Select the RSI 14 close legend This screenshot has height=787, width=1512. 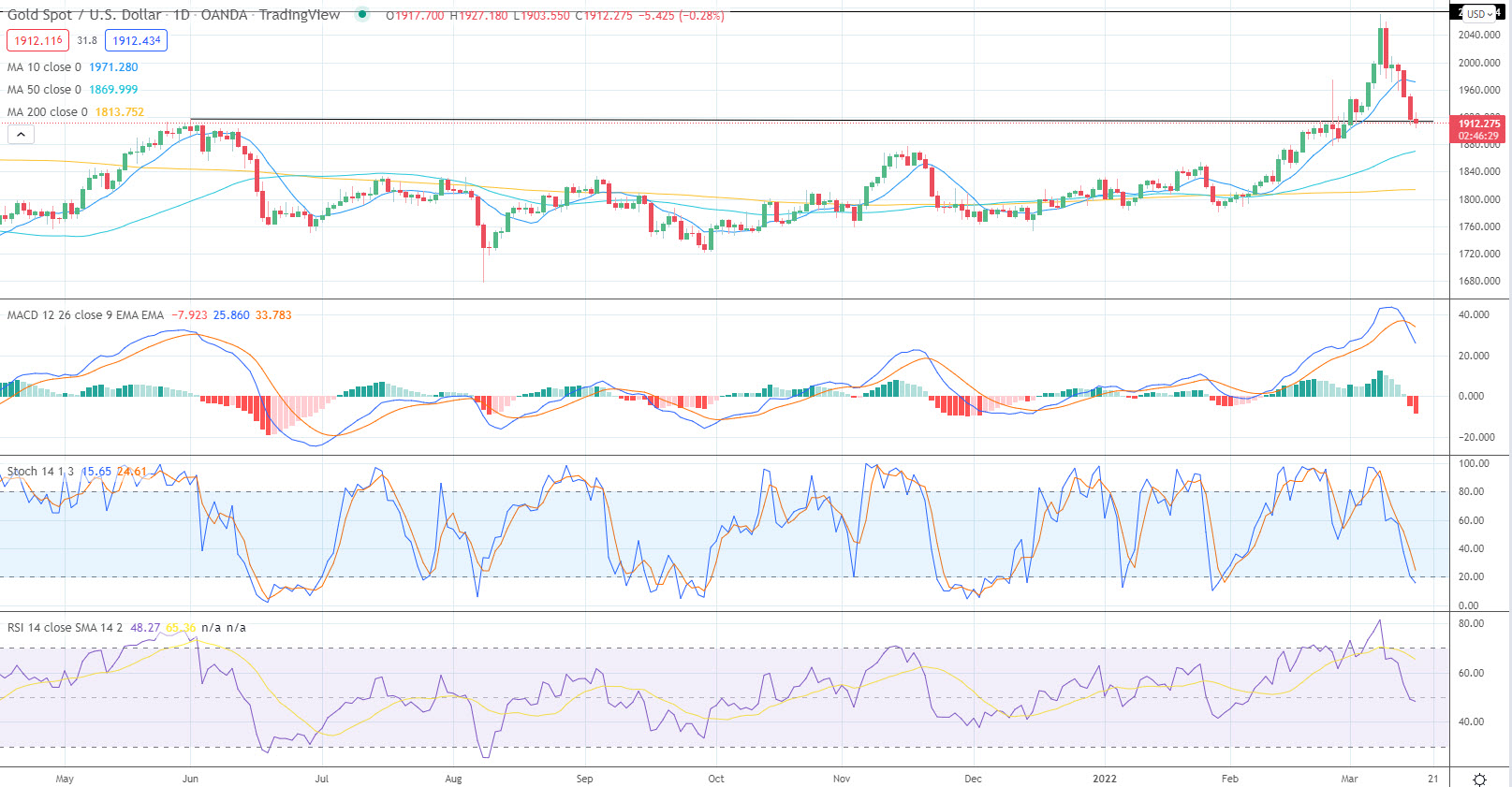click(x=65, y=628)
